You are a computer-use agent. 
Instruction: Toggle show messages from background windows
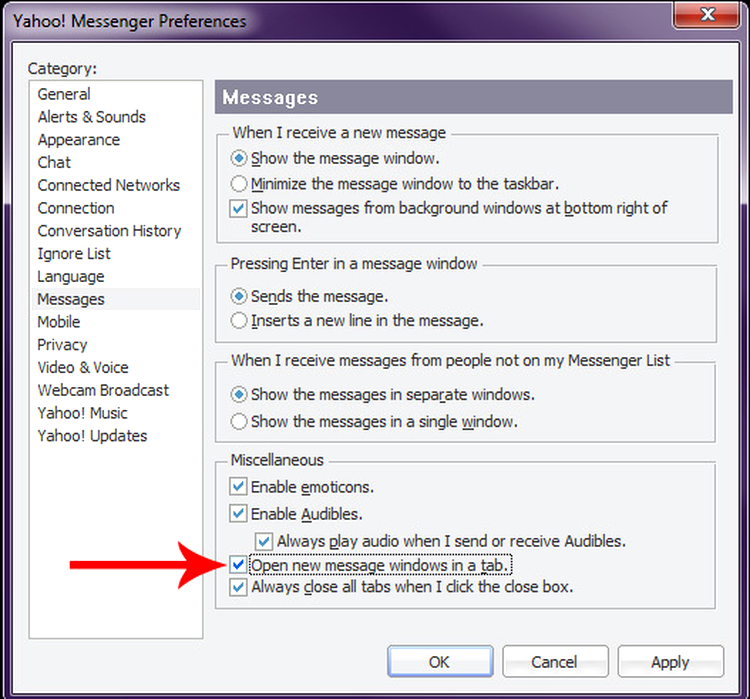pyautogui.click(x=238, y=209)
